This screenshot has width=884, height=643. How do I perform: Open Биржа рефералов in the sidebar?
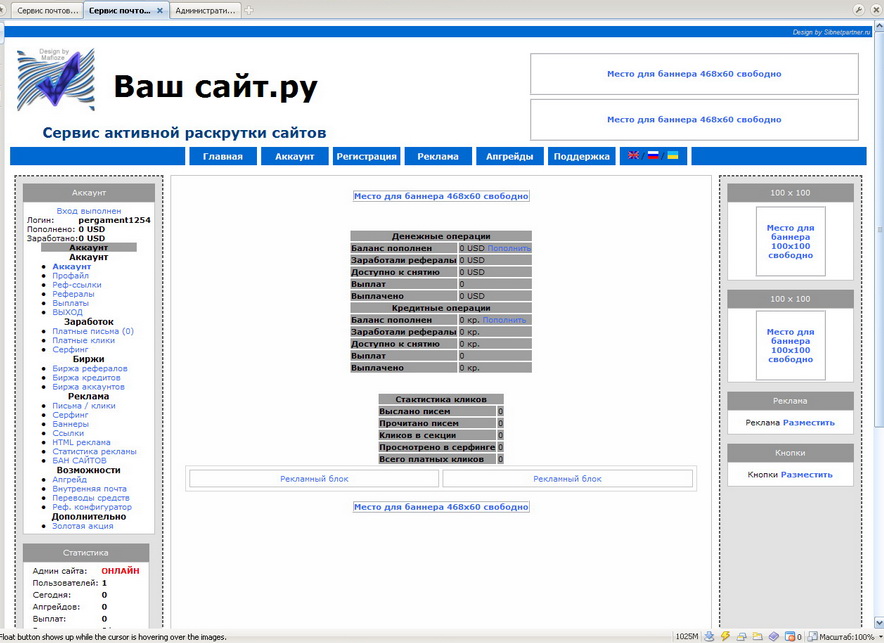click(90, 369)
